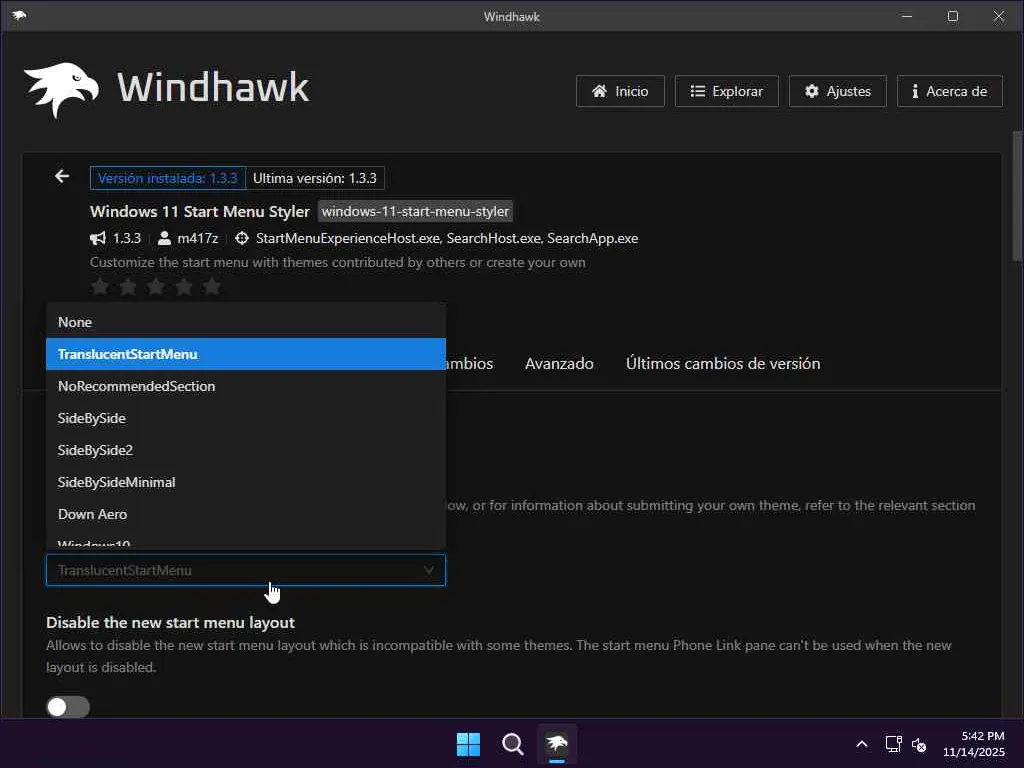The image size is (1024, 768).
Task: Go back with the left arrow icon
Action: (x=62, y=176)
